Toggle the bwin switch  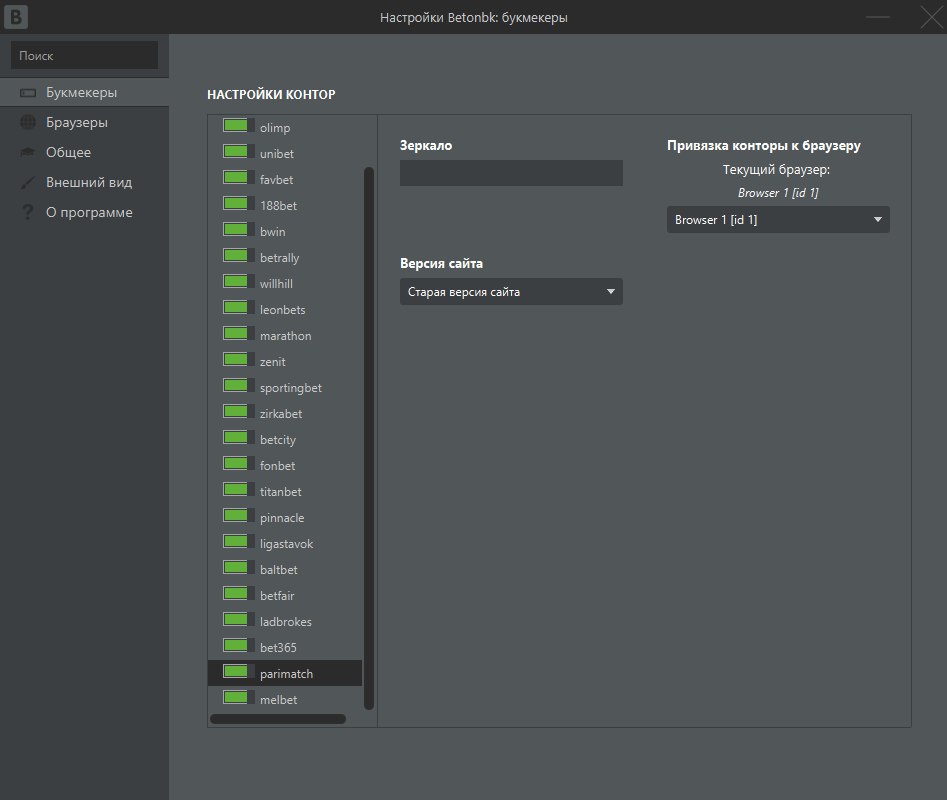(238, 229)
